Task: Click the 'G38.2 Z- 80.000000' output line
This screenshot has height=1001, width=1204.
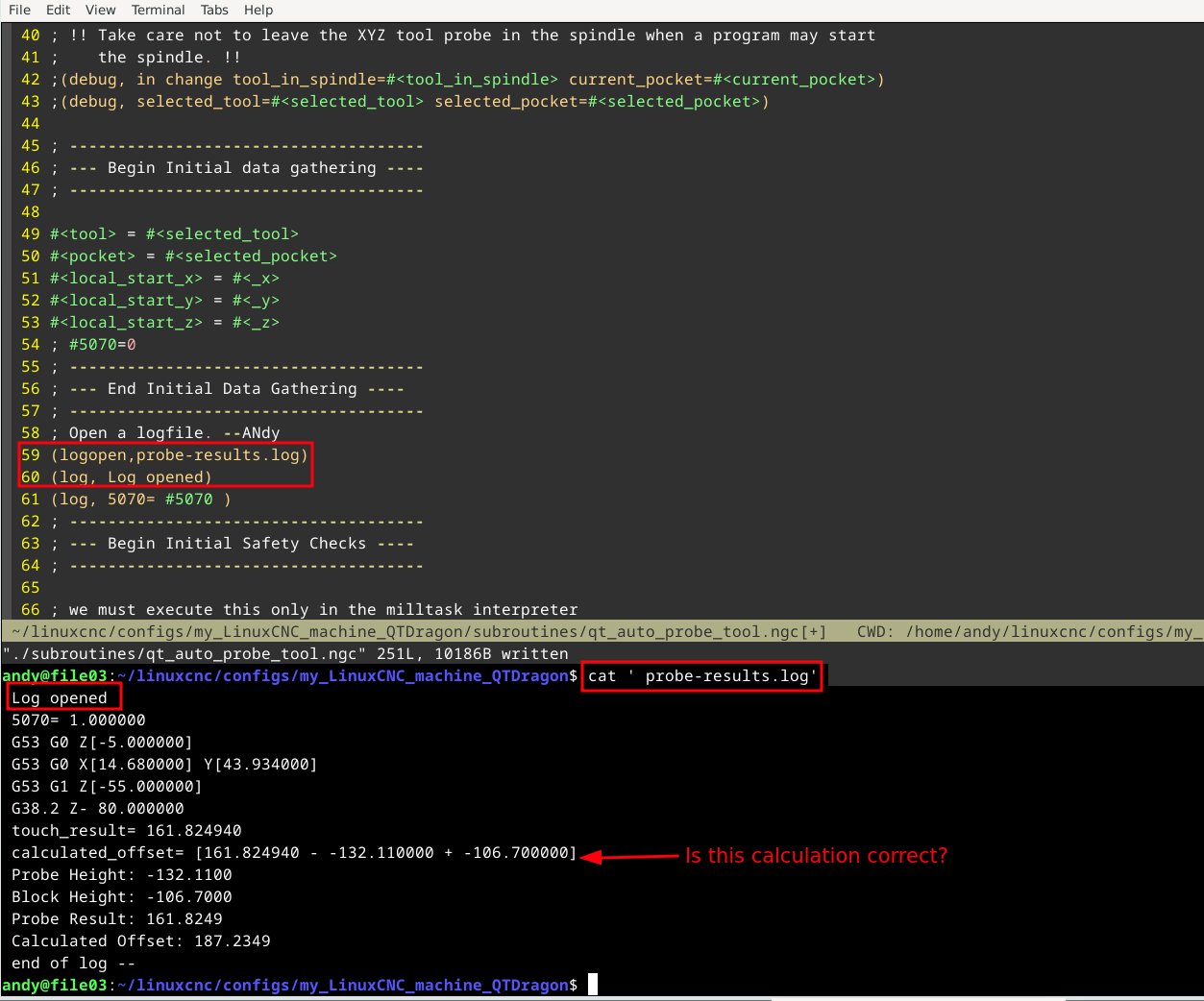Action: [97, 809]
